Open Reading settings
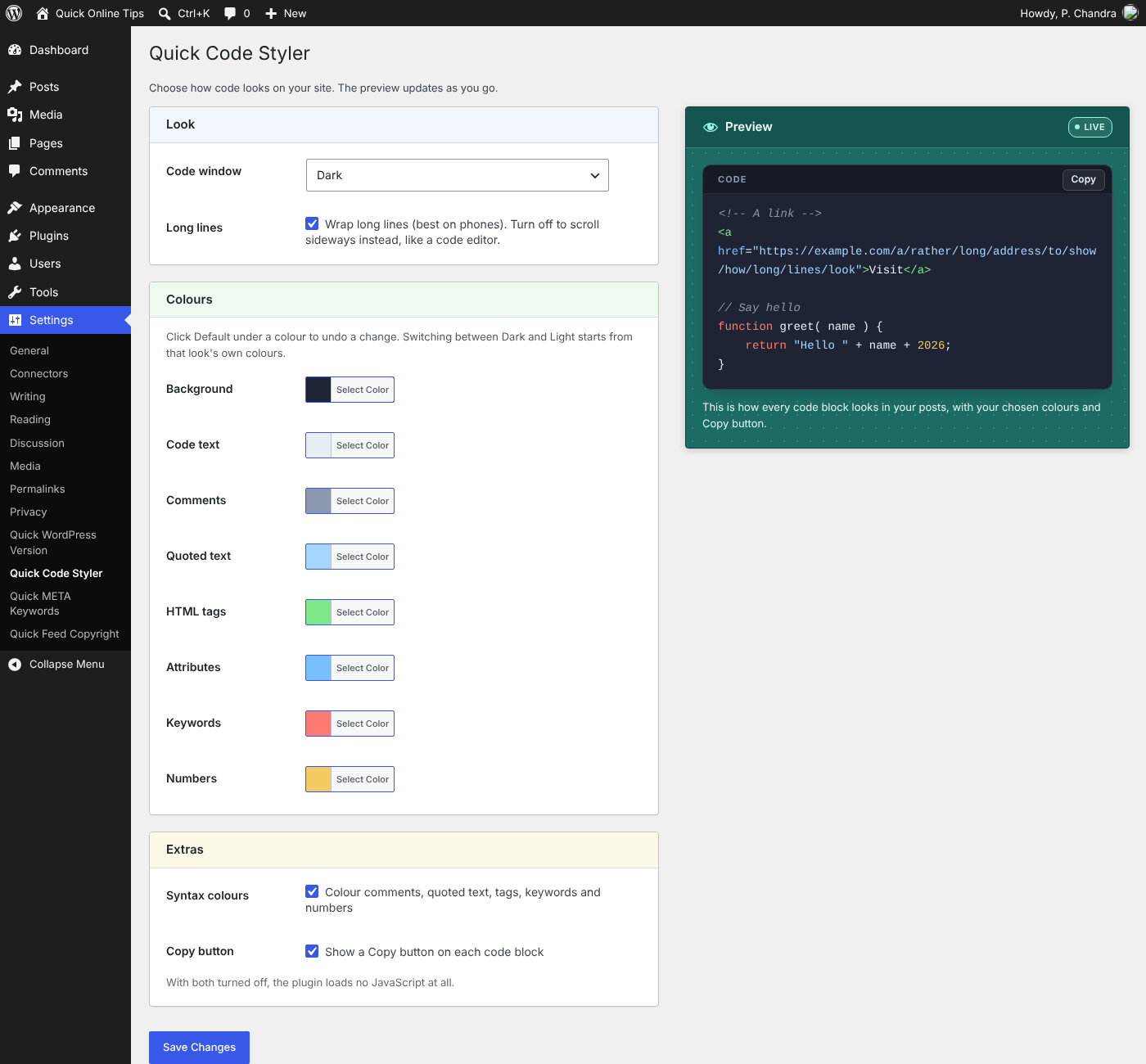This screenshot has width=1146, height=1064. tap(30, 419)
